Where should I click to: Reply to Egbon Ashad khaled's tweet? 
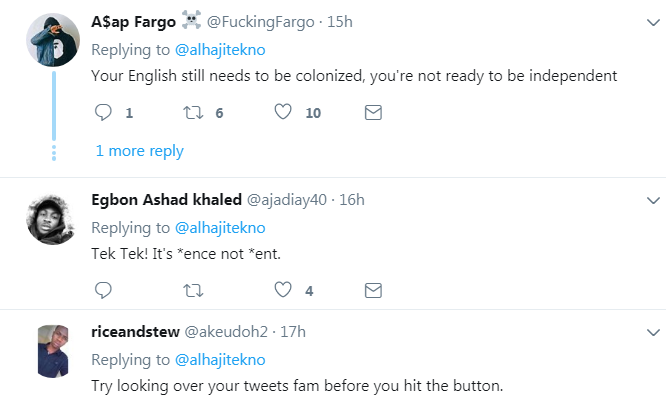click(x=103, y=291)
